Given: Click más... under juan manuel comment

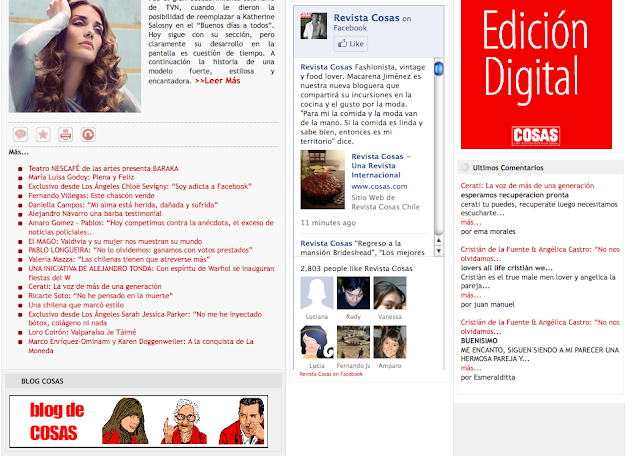Looking at the screenshot, I should click(471, 295).
